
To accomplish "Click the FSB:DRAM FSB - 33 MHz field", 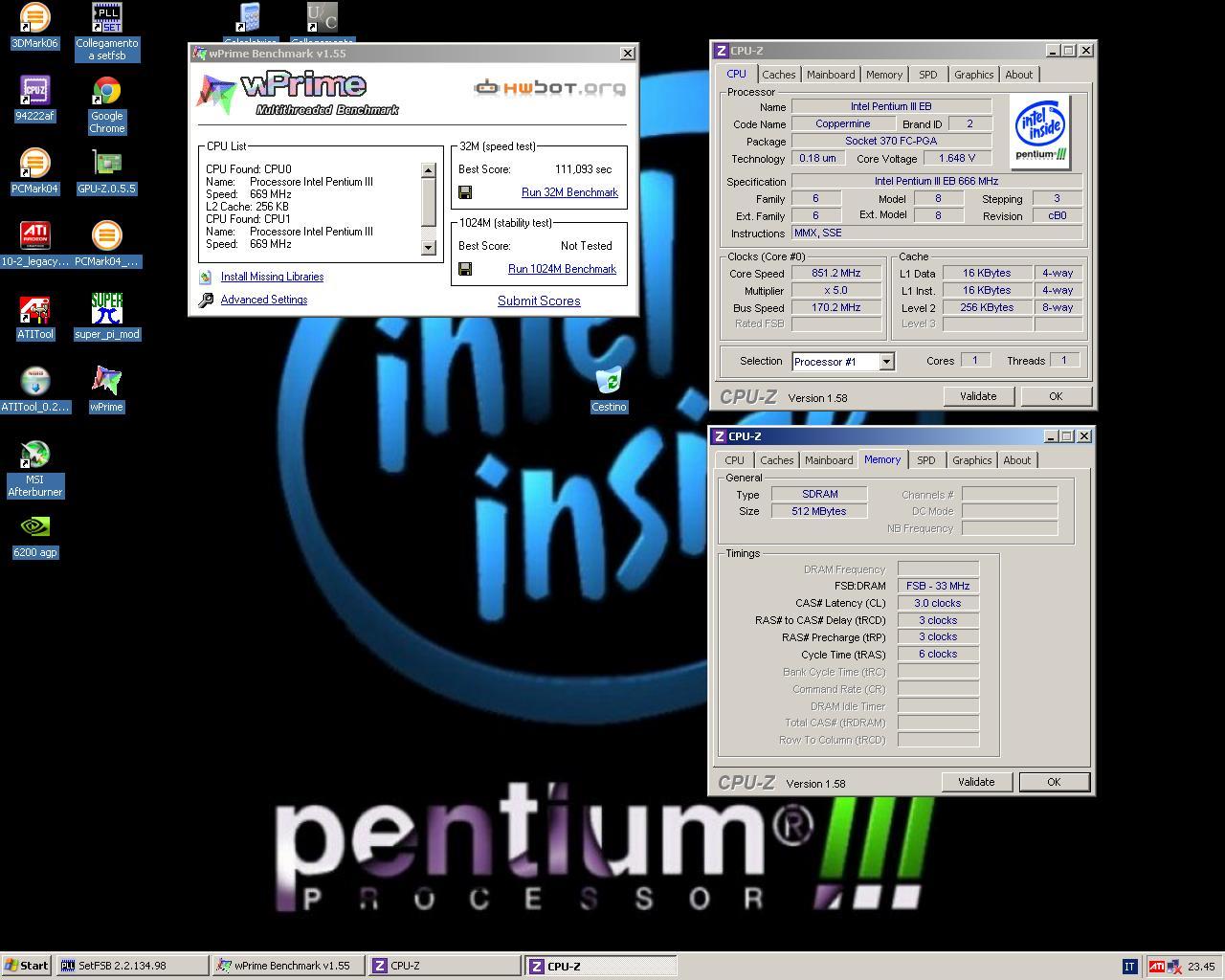I will point(938,586).
